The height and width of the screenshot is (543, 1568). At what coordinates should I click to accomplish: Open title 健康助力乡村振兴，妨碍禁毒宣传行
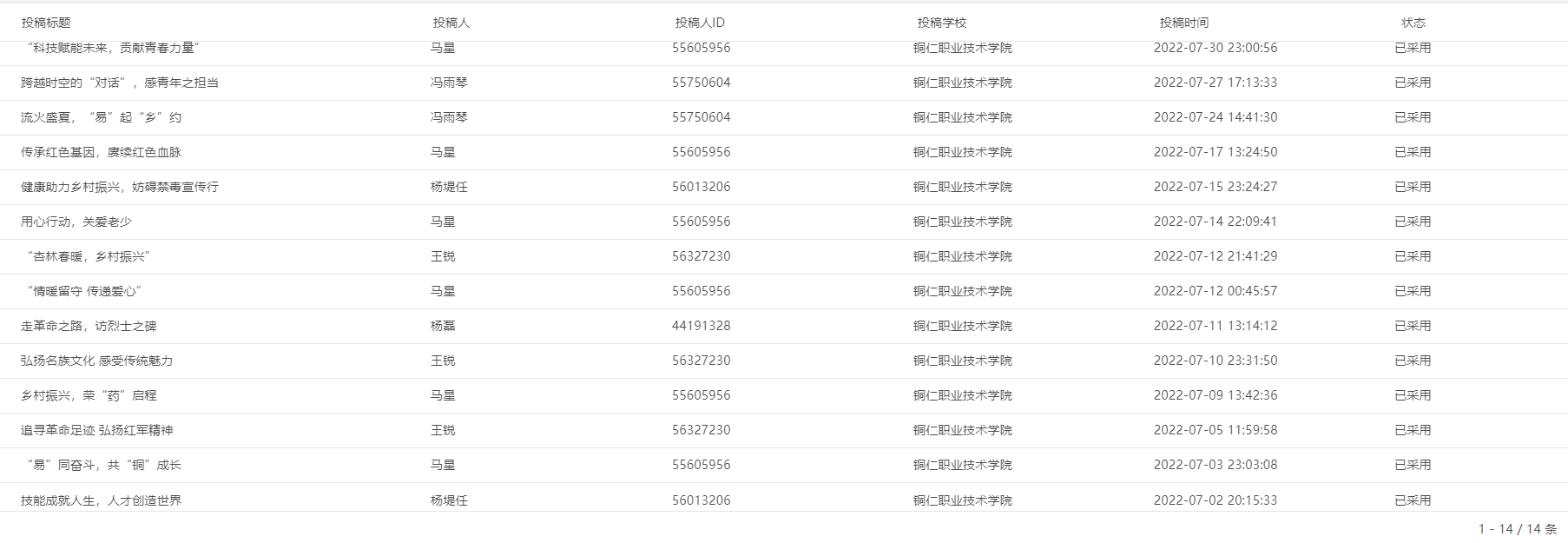[120, 187]
